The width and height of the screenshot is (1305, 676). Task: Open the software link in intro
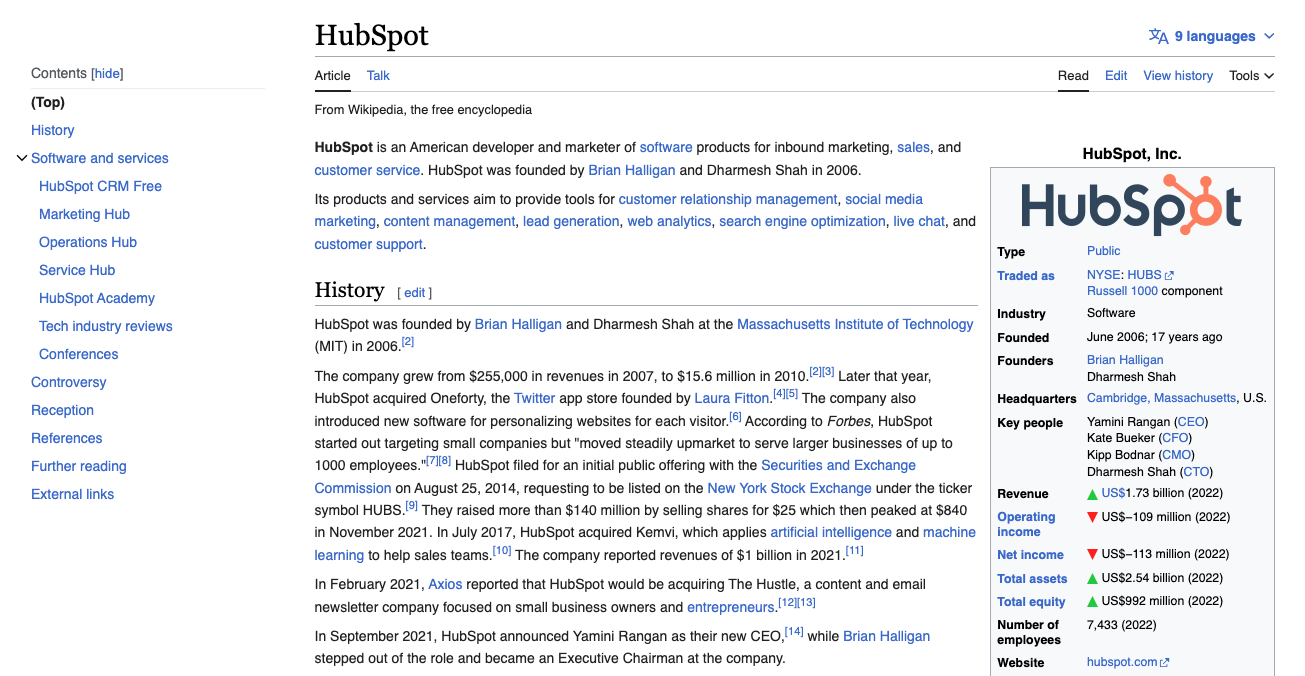(x=666, y=147)
